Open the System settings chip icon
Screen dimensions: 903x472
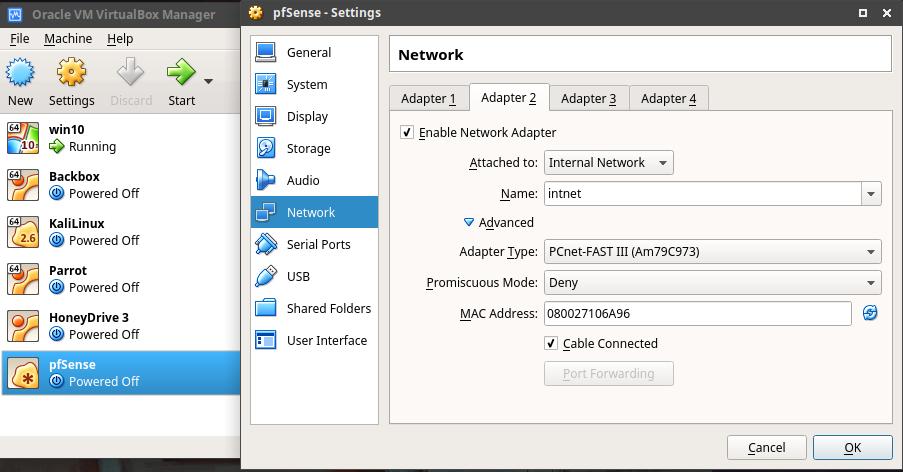(265, 84)
